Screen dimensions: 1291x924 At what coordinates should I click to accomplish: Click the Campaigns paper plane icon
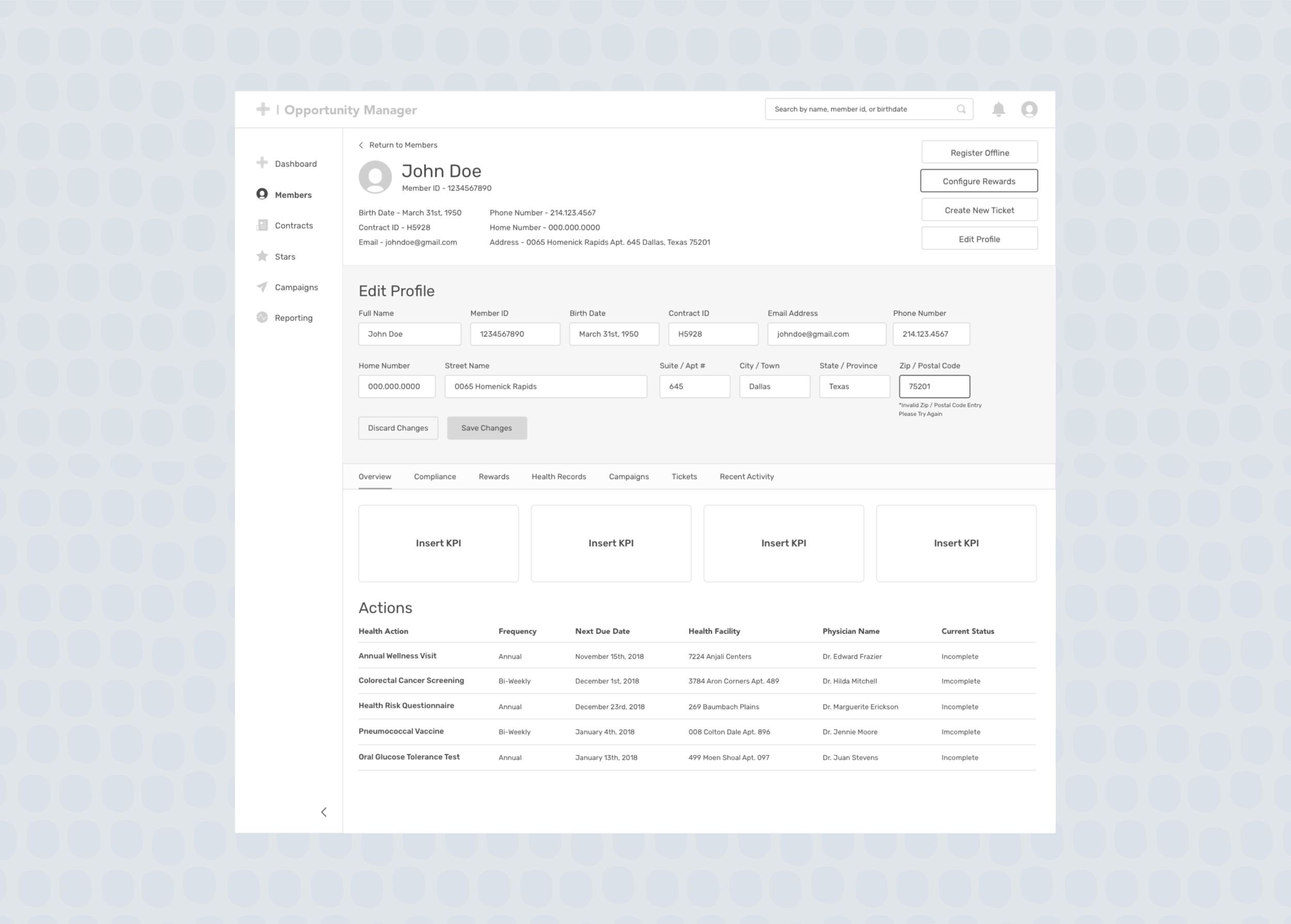tap(262, 287)
